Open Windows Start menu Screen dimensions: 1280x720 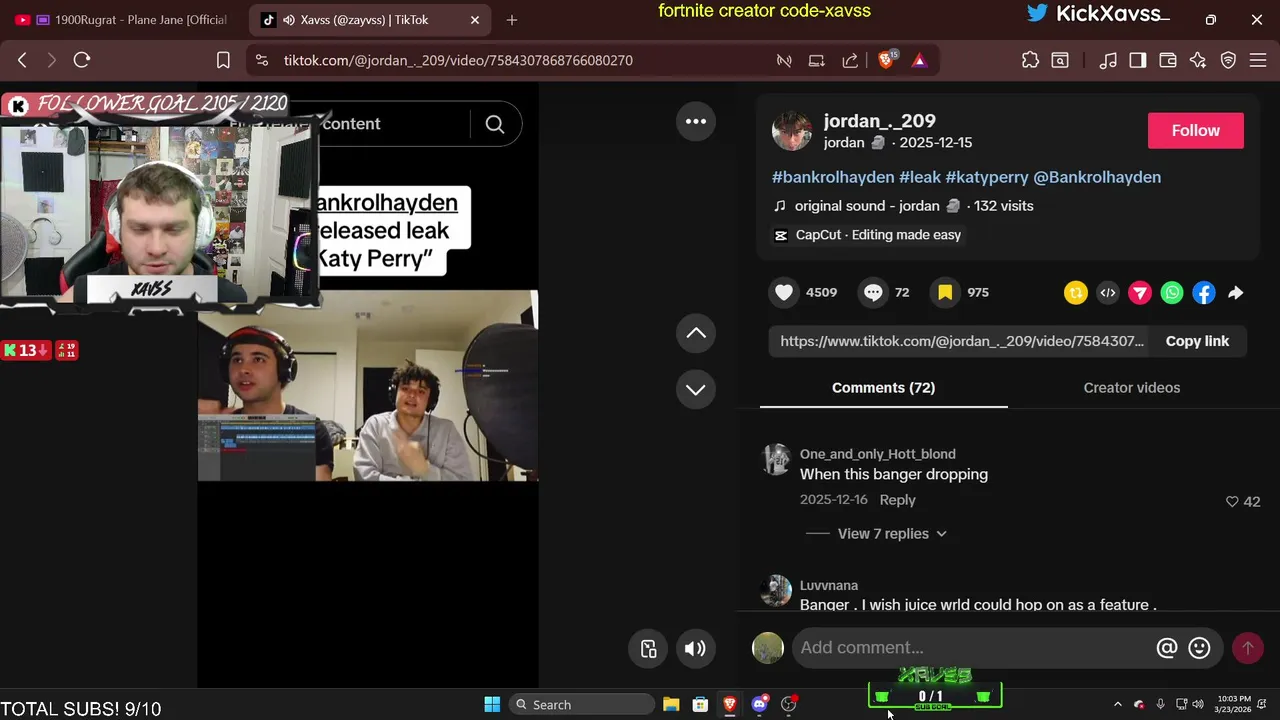pos(492,705)
